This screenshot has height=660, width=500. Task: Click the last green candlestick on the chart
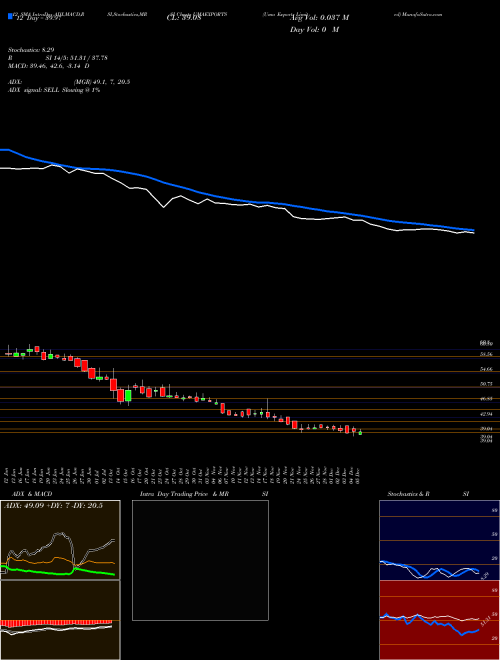click(x=360, y=432)
